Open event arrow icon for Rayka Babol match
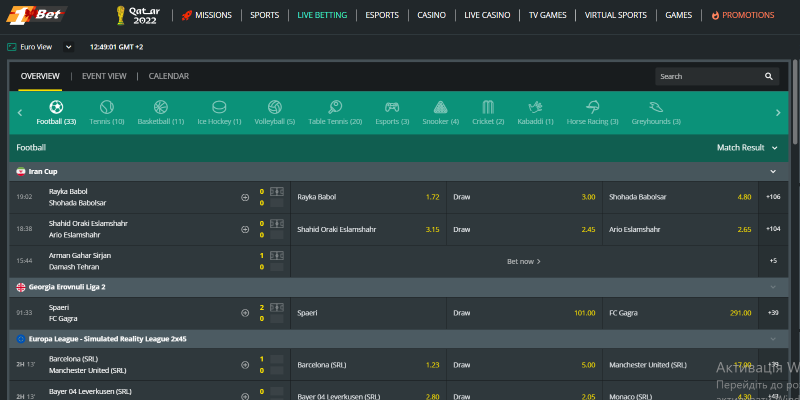 tap(245, 197)
